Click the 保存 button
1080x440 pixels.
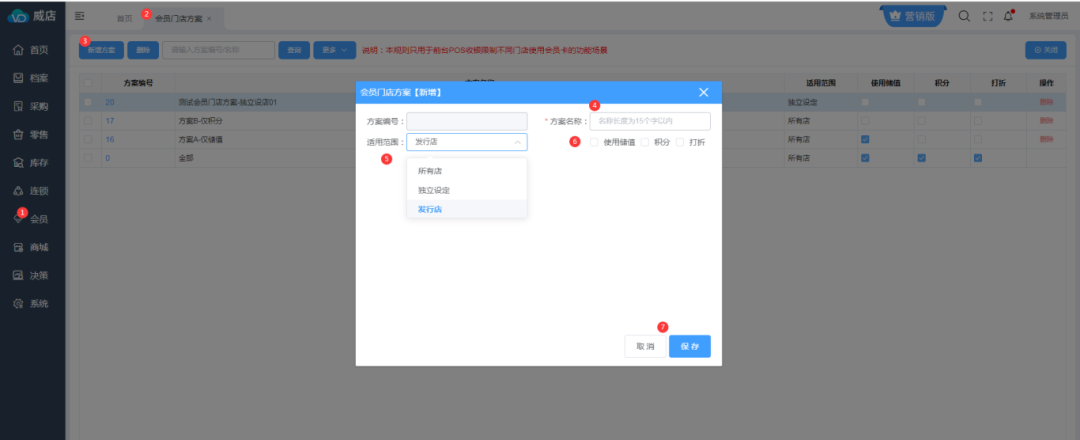pyautogui.click(x=689, y=346)
